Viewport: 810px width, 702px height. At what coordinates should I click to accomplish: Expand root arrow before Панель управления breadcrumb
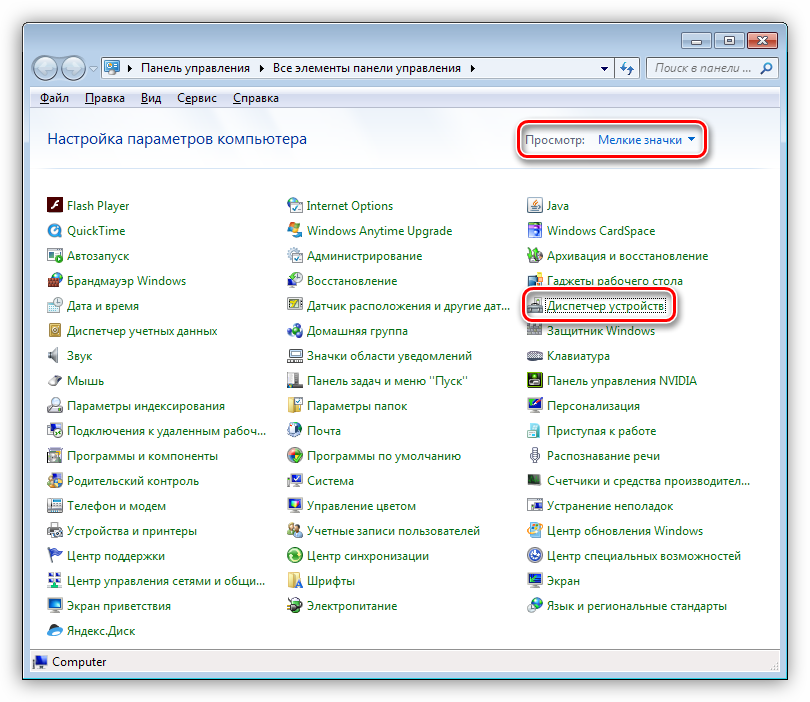(130, 68)
